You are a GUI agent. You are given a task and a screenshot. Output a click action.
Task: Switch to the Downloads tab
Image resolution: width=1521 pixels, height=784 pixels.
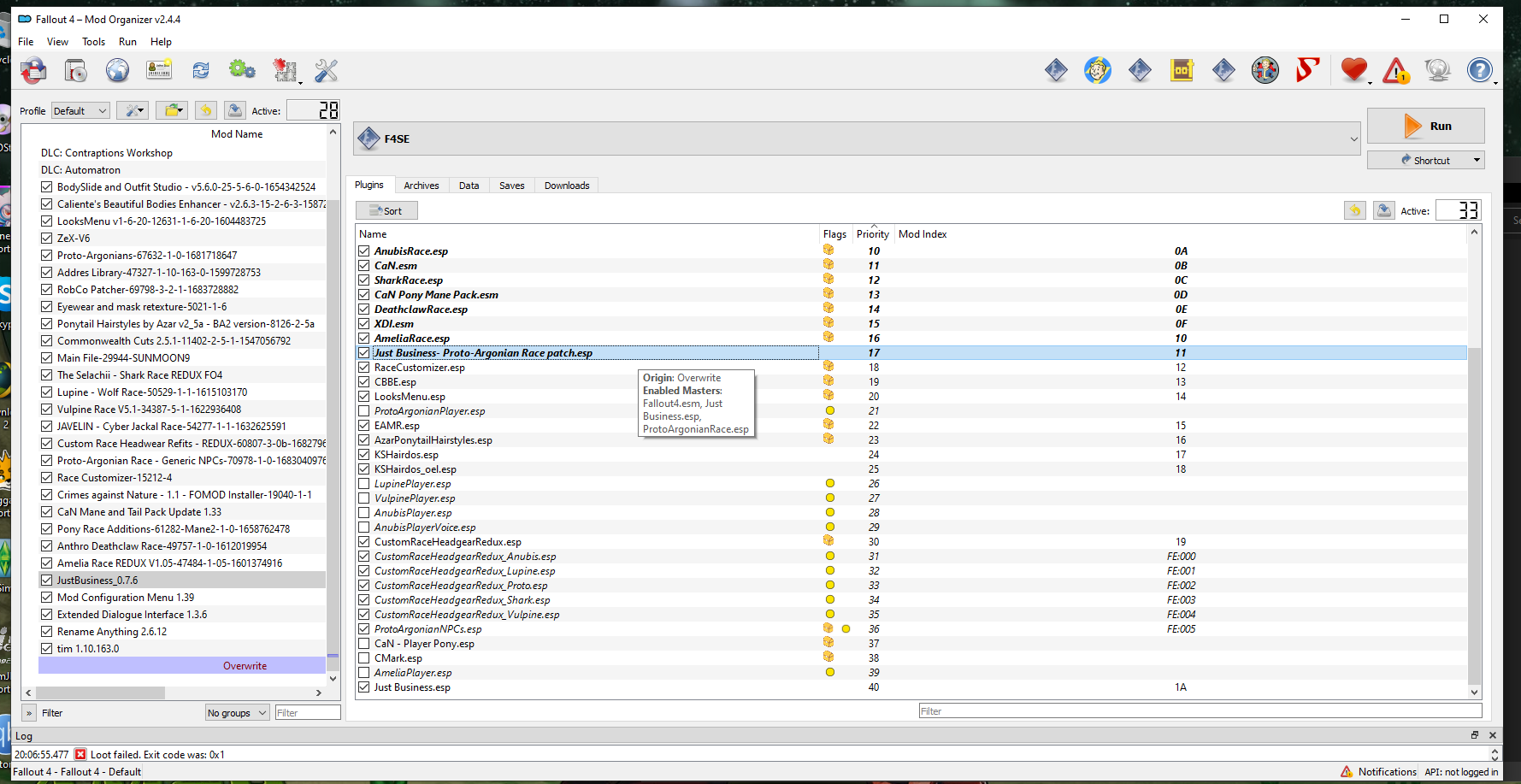coord(567,186)
